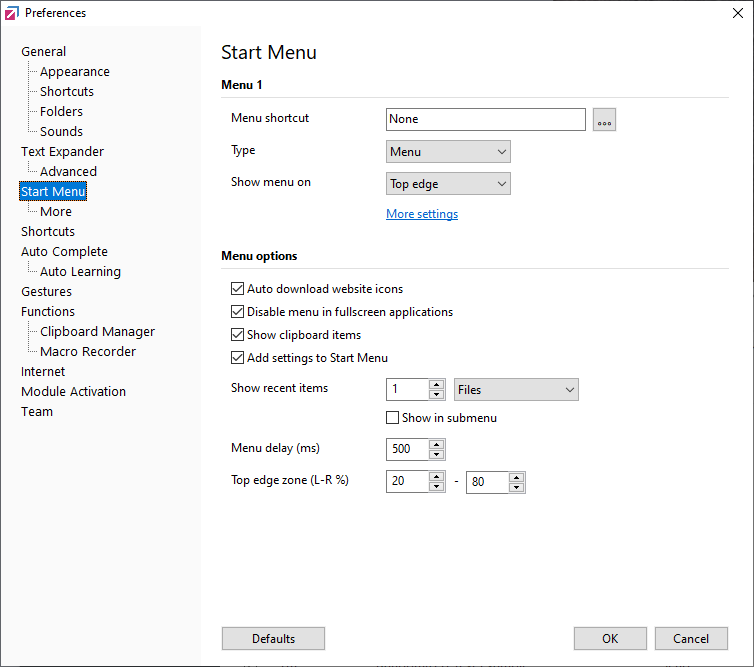The image size is (754, 667).
Task: Increase the Show recent items spinner value
Action: tap(436, 385)
